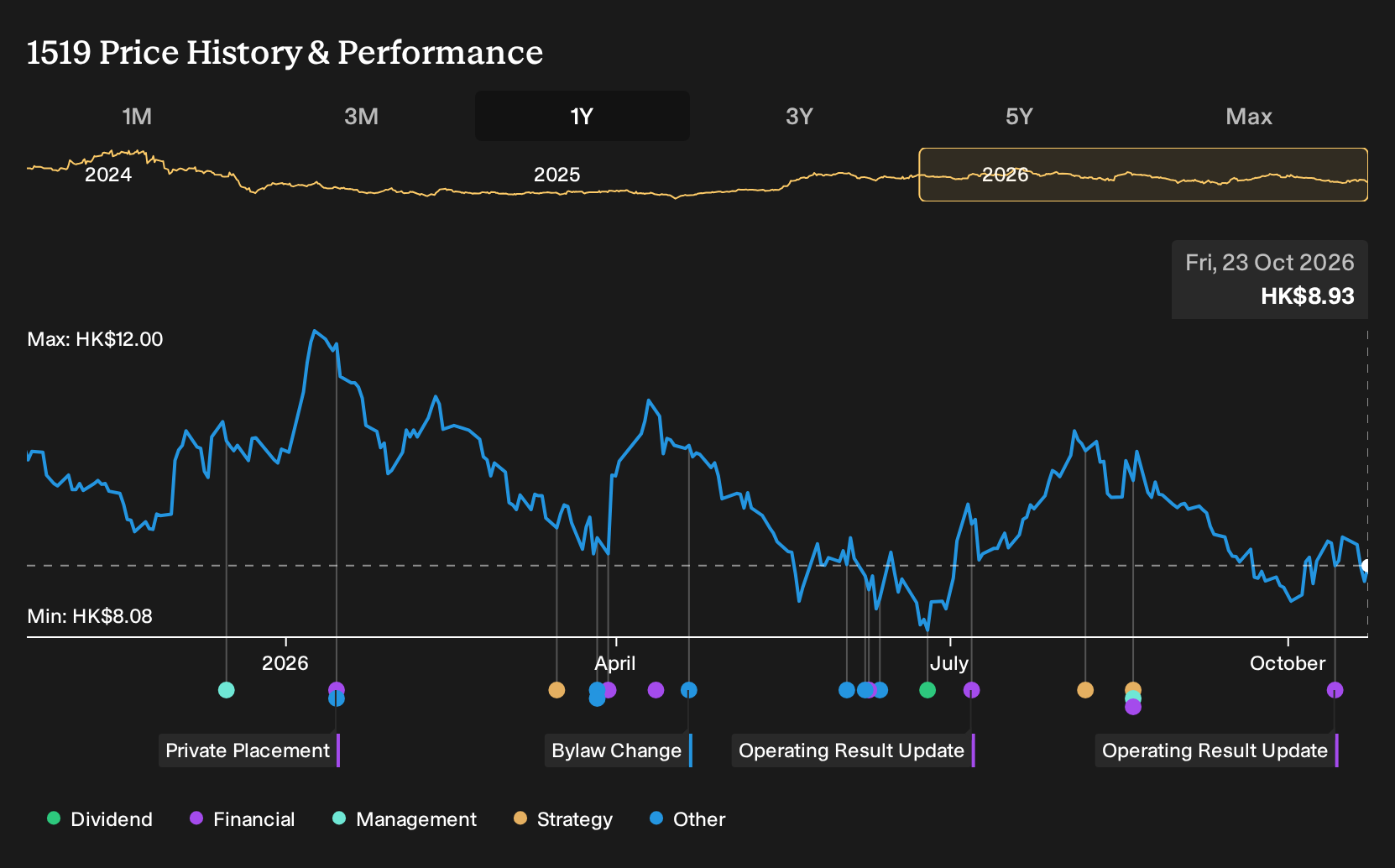
Task: Open the Operating Result Update label near October
Action: point(1216,750)
